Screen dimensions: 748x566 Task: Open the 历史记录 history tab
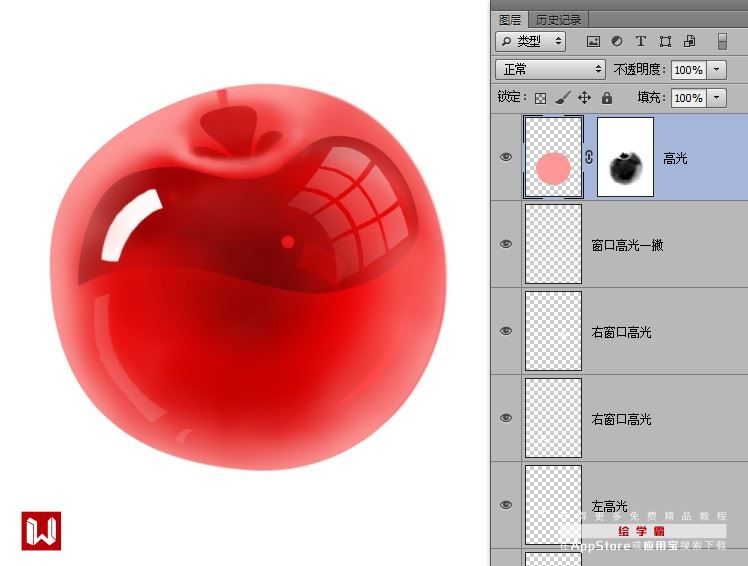[x=558, y=20]
